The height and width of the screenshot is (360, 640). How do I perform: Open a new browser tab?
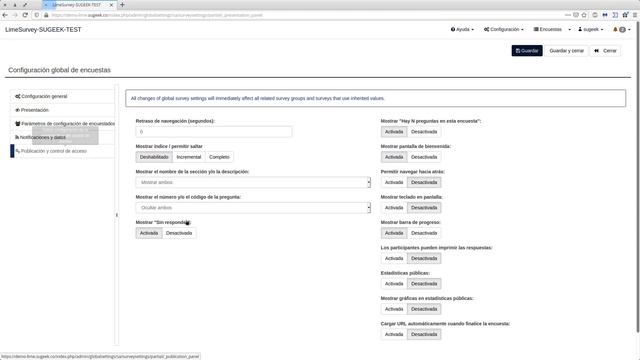tap(122, 5)
